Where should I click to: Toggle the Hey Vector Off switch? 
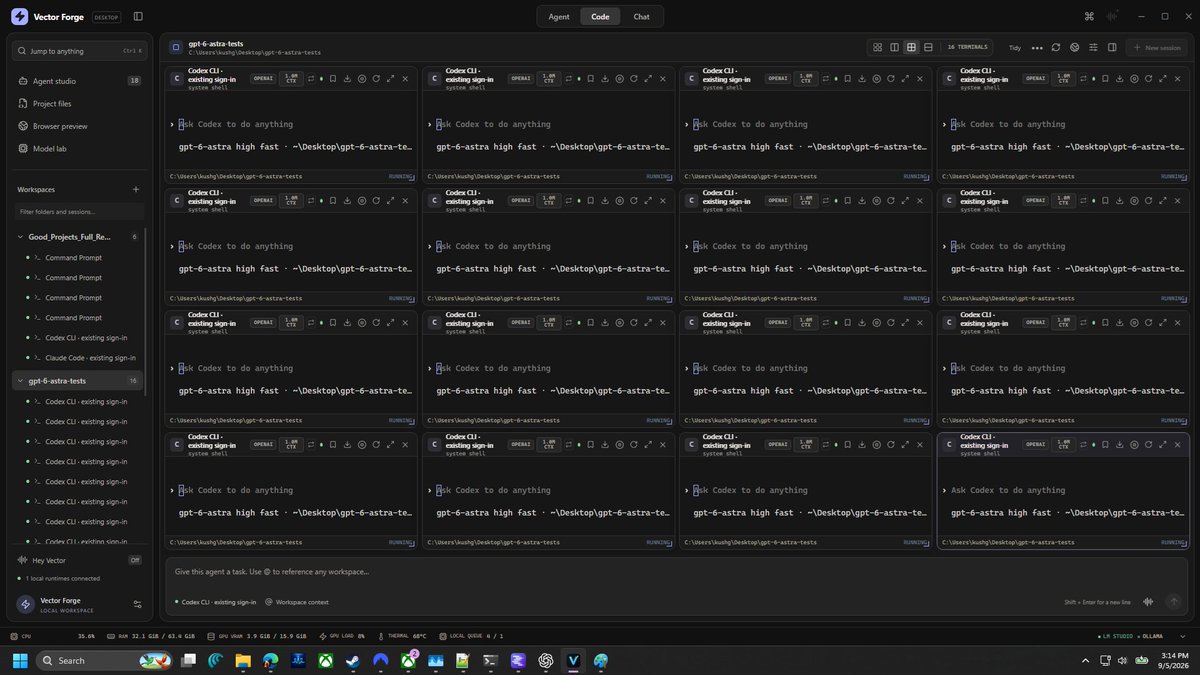(x=135, y=560)
